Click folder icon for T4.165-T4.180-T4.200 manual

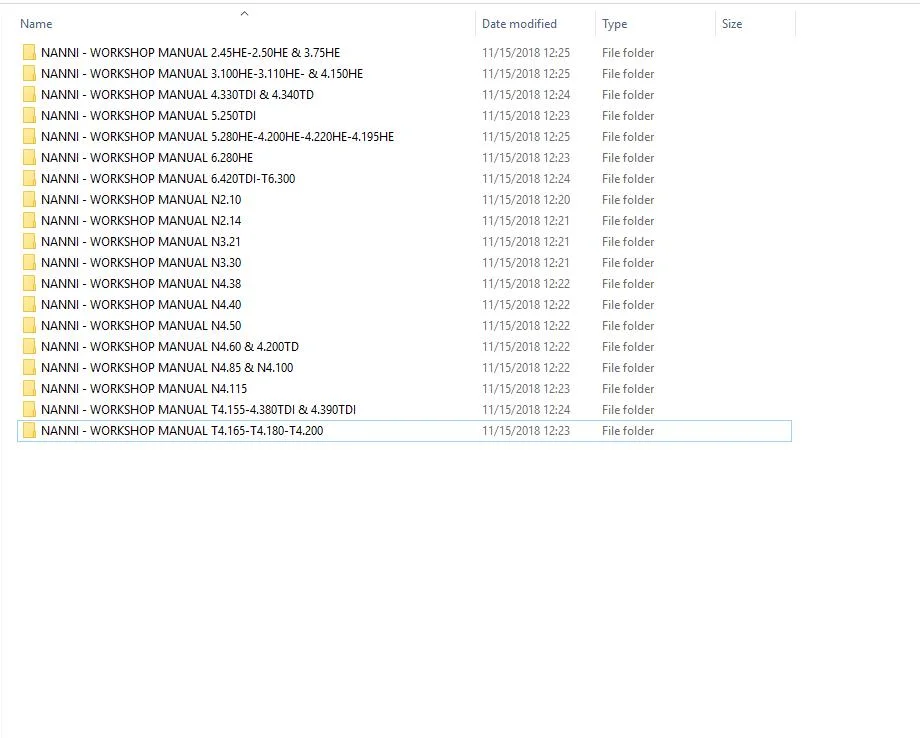pos(29,431)
